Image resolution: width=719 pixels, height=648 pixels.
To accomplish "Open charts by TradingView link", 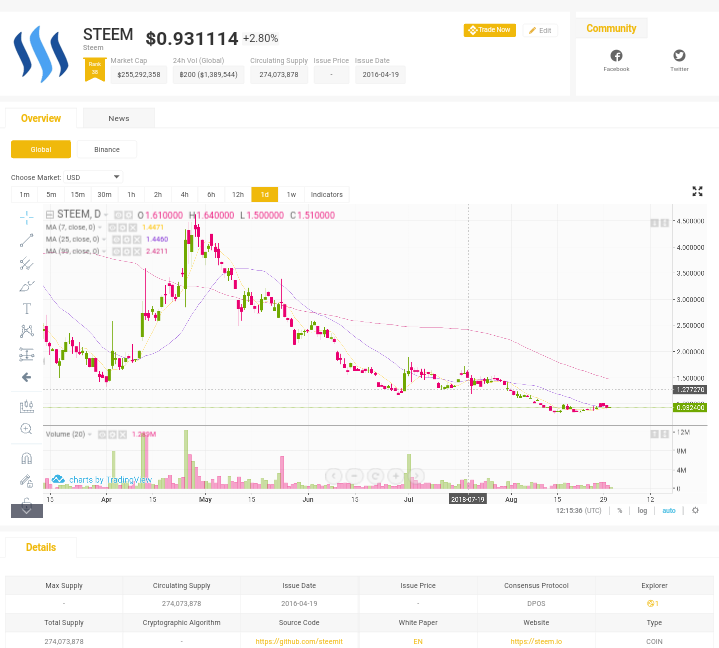I will [x=102, y=480].
